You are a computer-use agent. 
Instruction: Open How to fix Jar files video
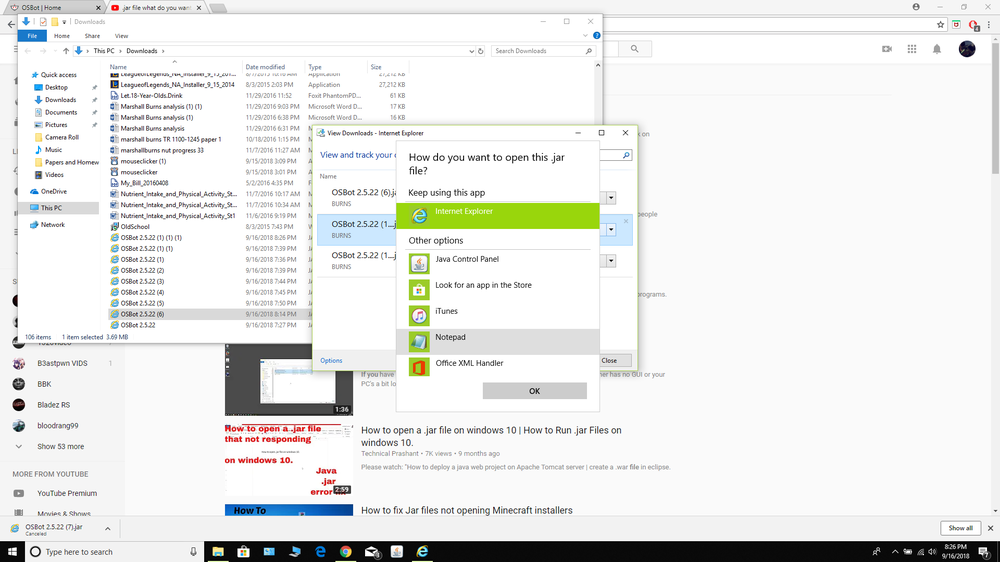467,510
